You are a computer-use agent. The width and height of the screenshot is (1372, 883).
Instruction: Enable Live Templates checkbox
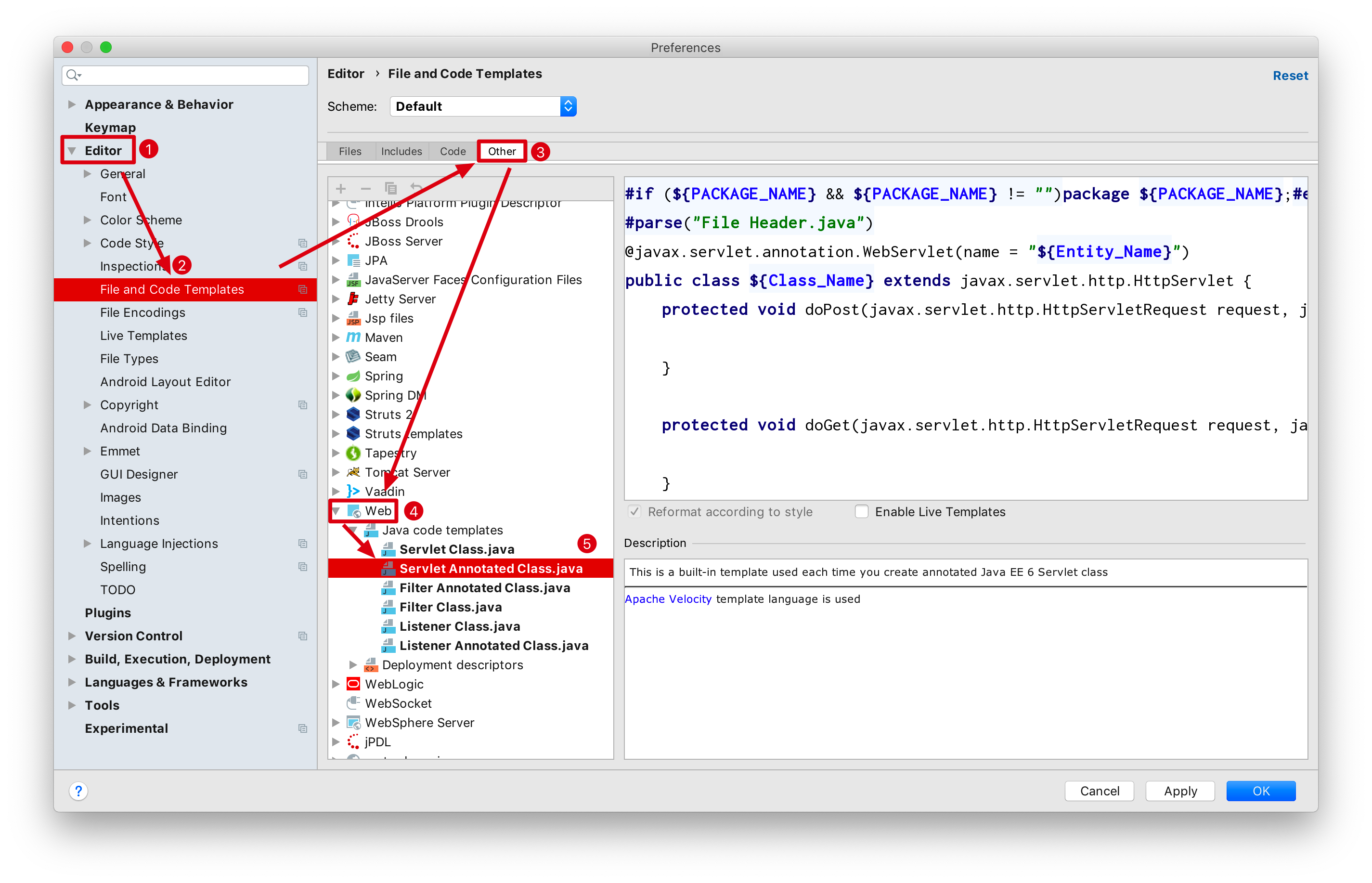pos(861,511)
